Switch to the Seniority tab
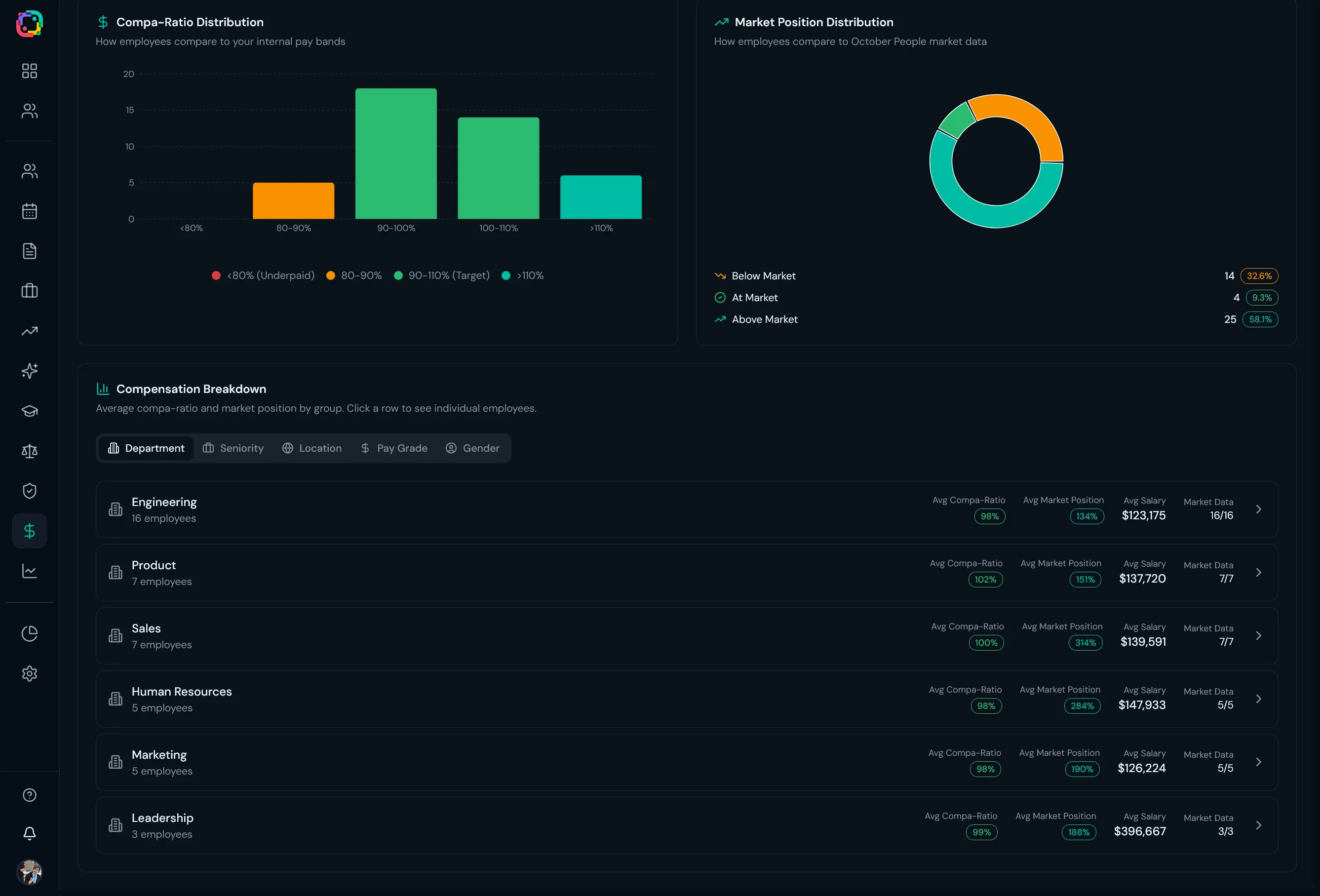Viewport: 1320px width, 896px height. coord(233,448)
